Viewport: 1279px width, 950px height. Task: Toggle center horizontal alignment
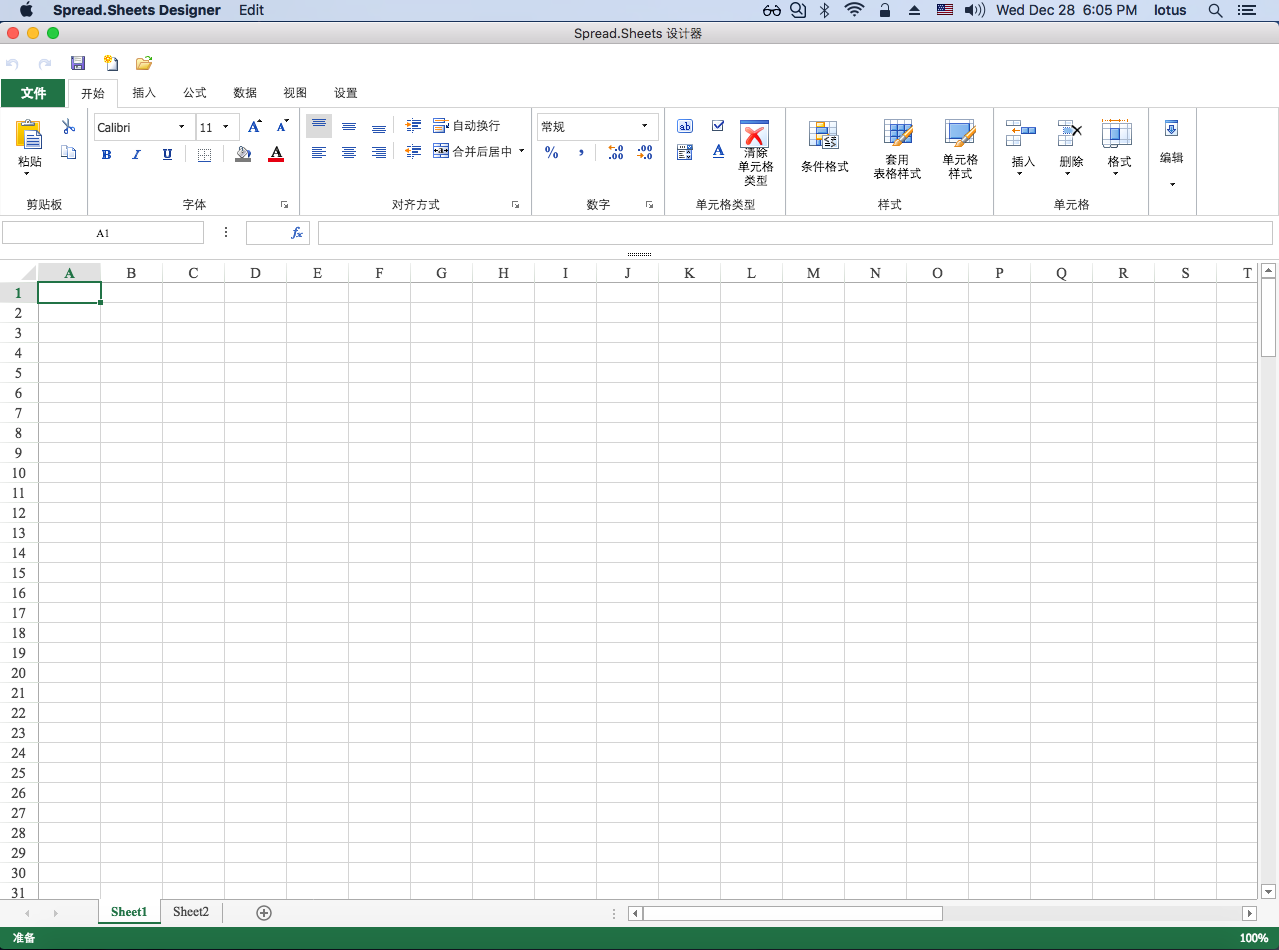pyautogui.click(x=349, y=152)
